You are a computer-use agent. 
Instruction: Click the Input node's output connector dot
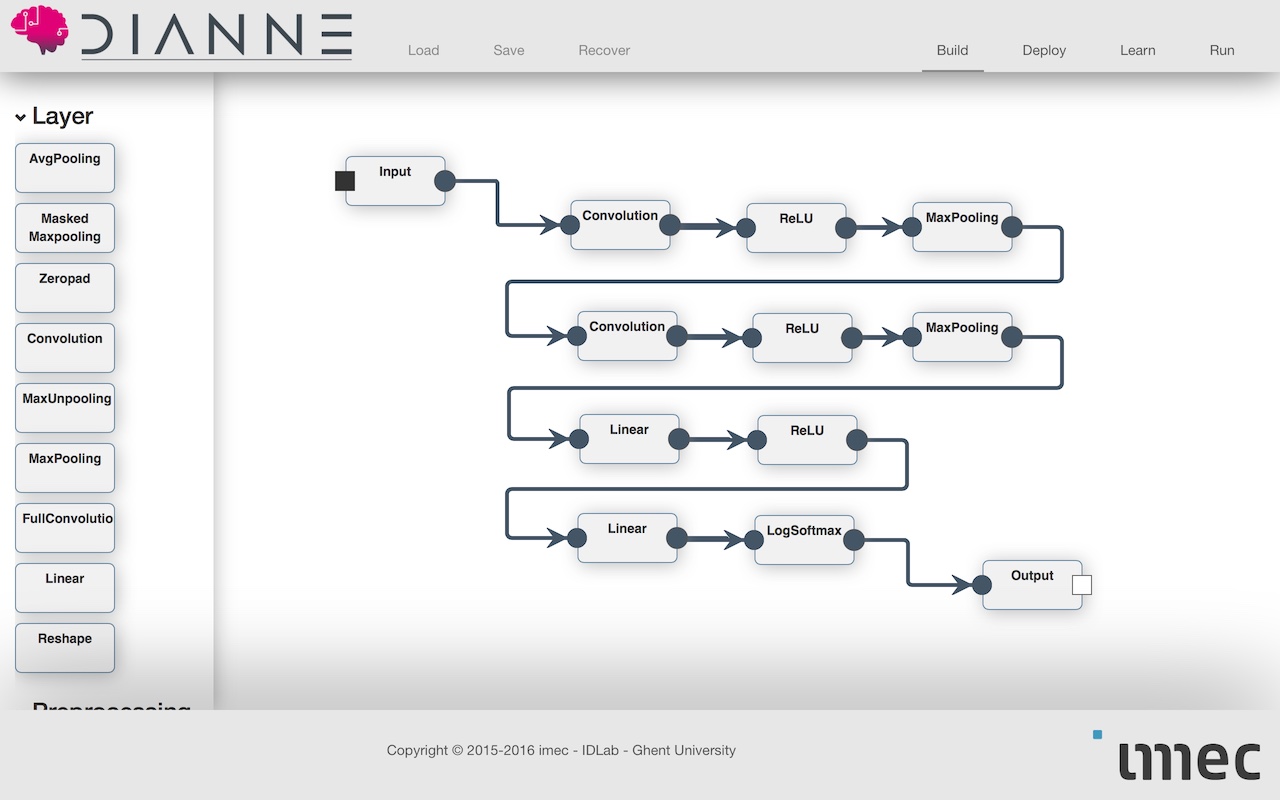(x=445, y=181)
